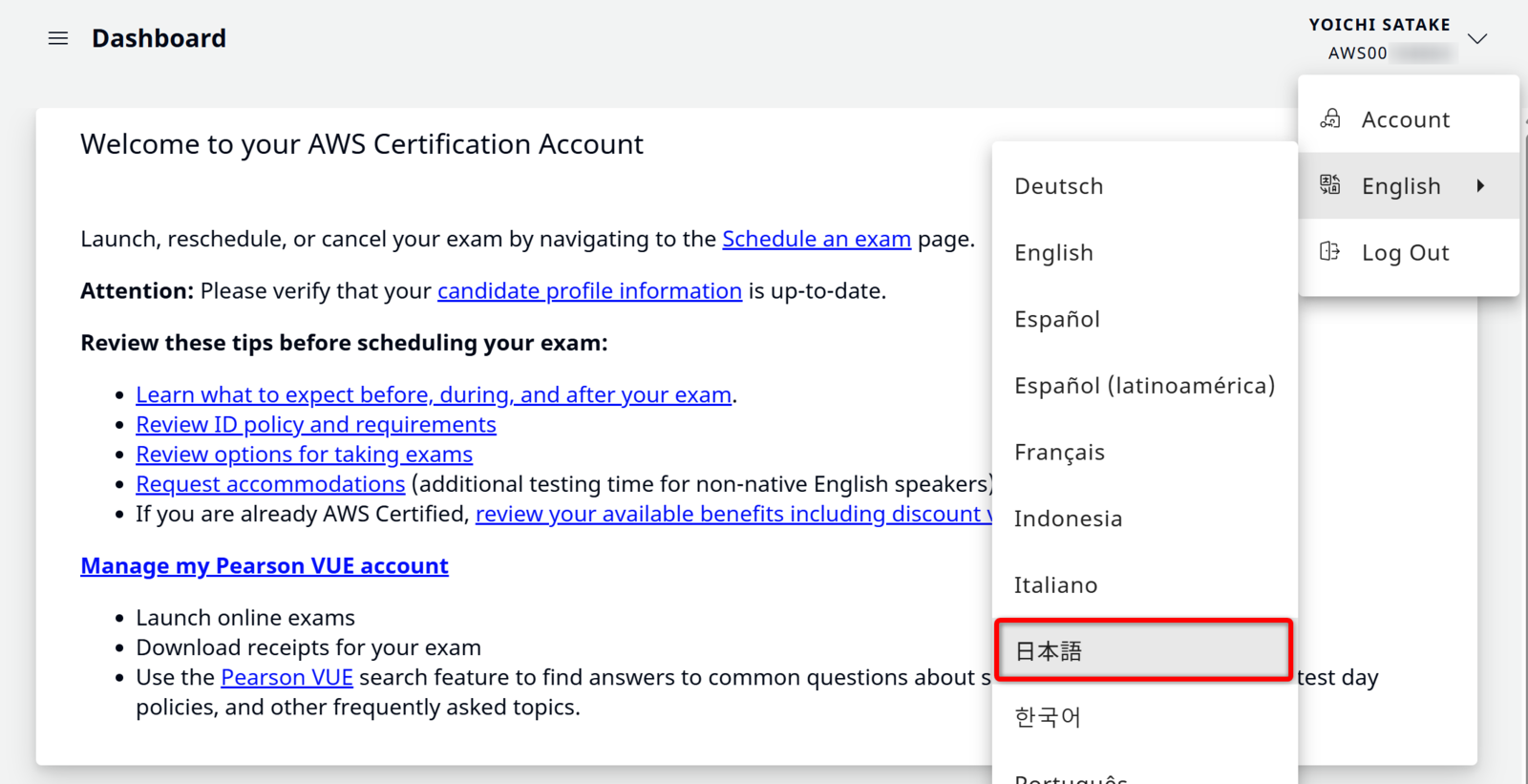Image resolution: width=1528 pixels, height=784 pixels.
Task: Click the Welcome to your AWS Certification Account heading
Action: coord(362,144)
